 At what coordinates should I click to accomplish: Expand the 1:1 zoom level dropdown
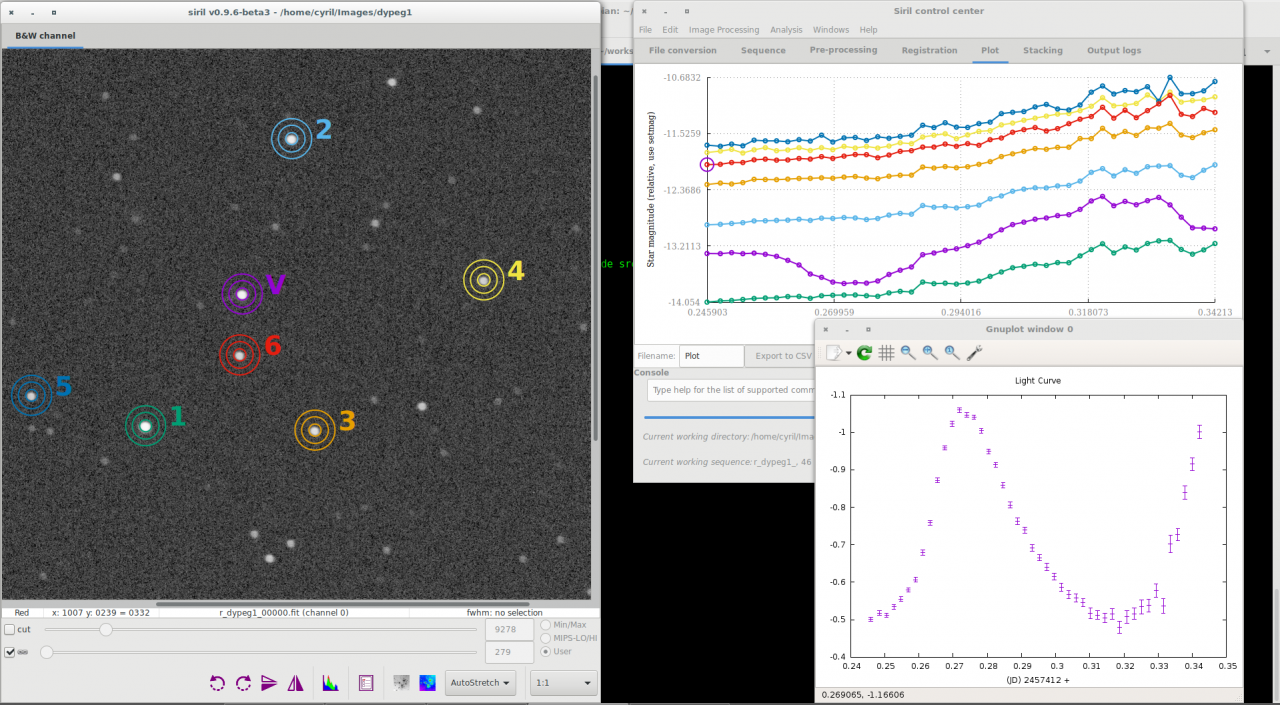tap(563, 684)
